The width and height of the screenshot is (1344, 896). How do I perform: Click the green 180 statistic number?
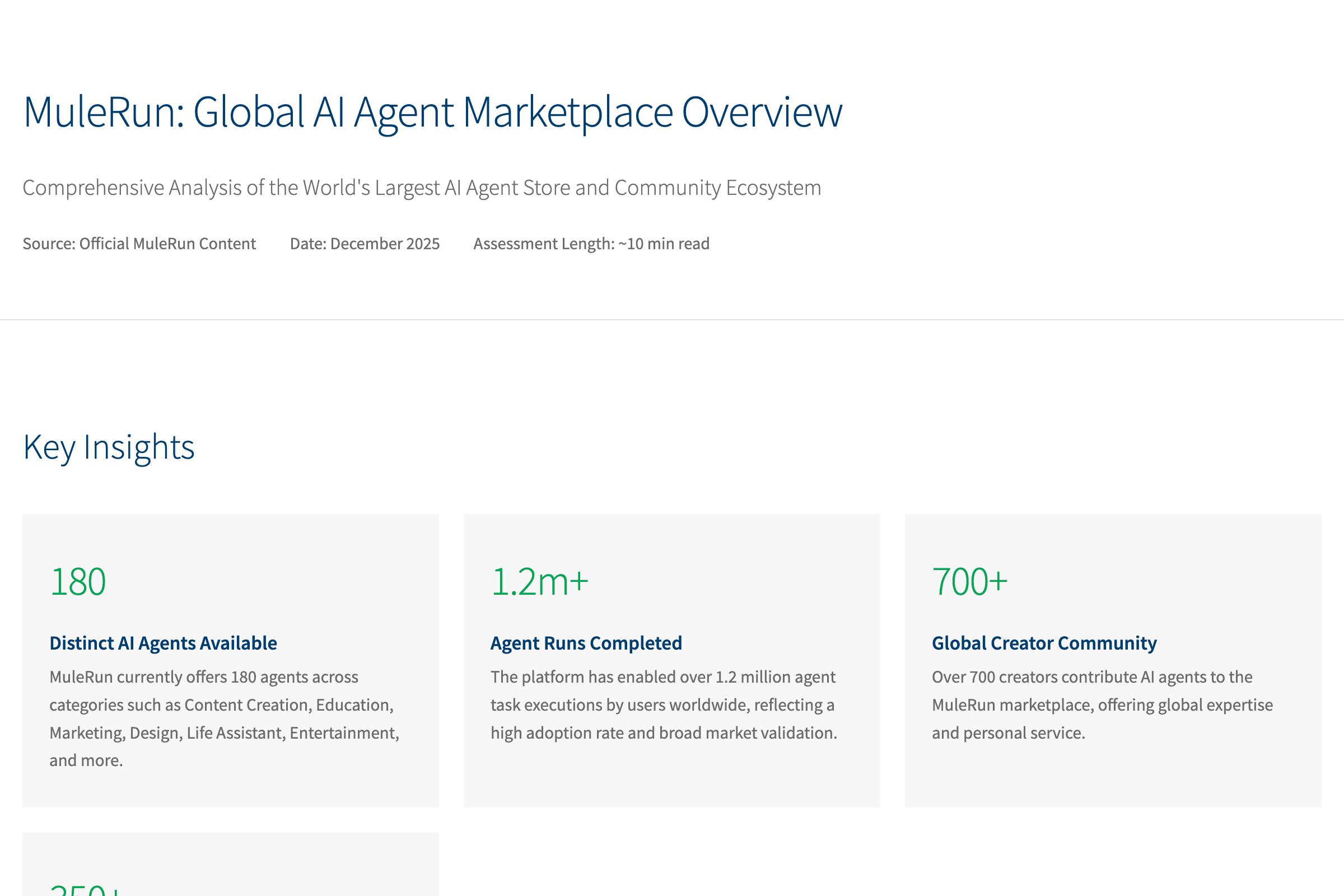click(x=78, y=582)
